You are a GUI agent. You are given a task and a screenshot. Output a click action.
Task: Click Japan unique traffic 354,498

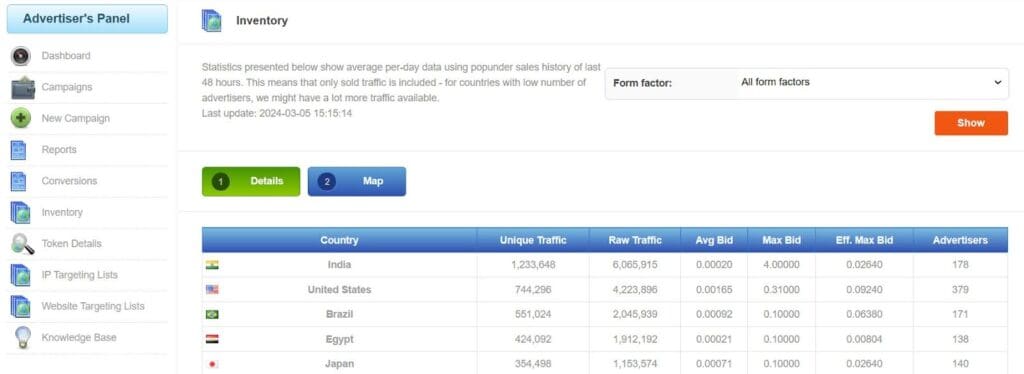click(x=533, y=364)
